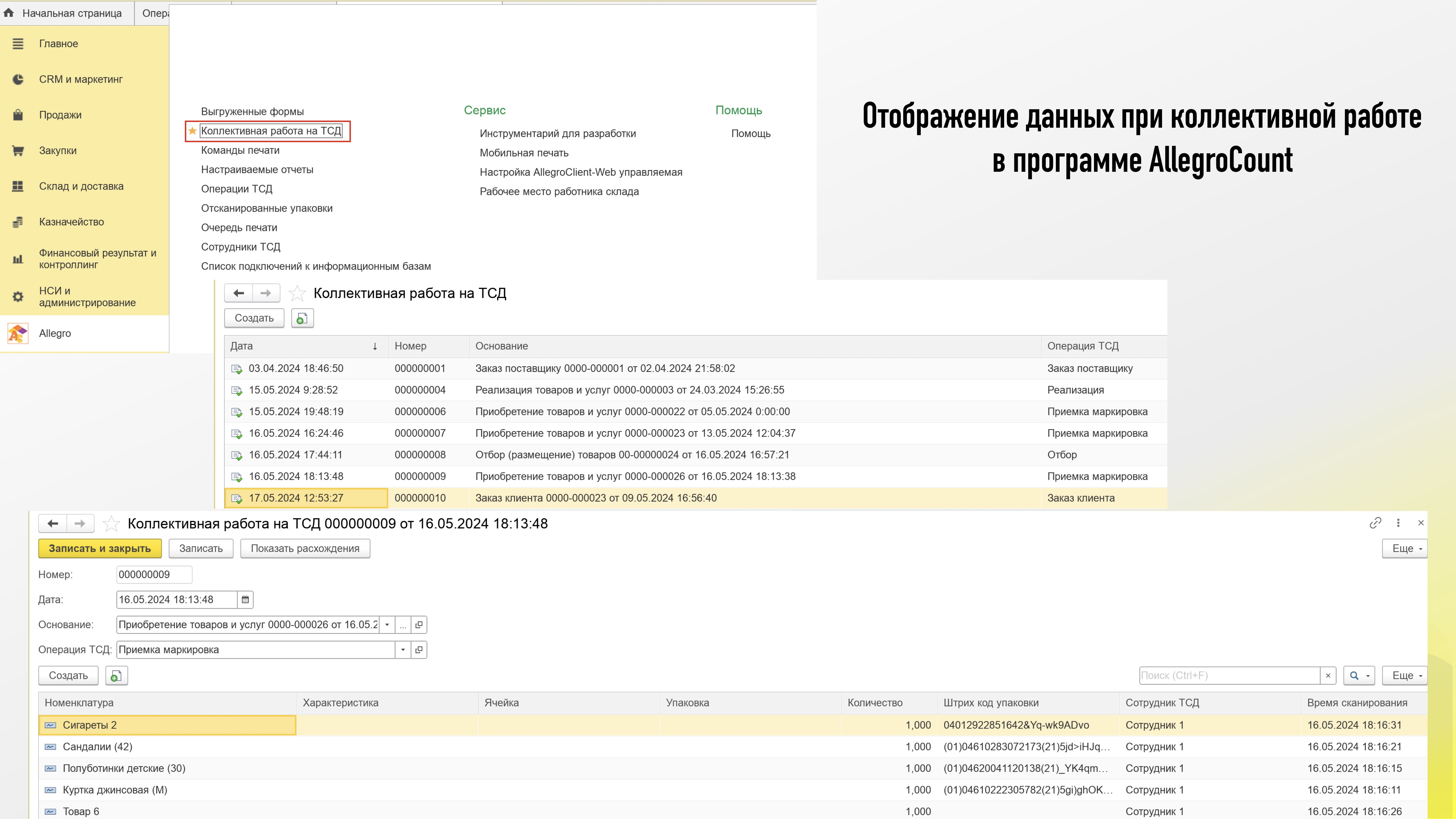Go forward in Коллективная работа на ТСД list

coord(266,293)
